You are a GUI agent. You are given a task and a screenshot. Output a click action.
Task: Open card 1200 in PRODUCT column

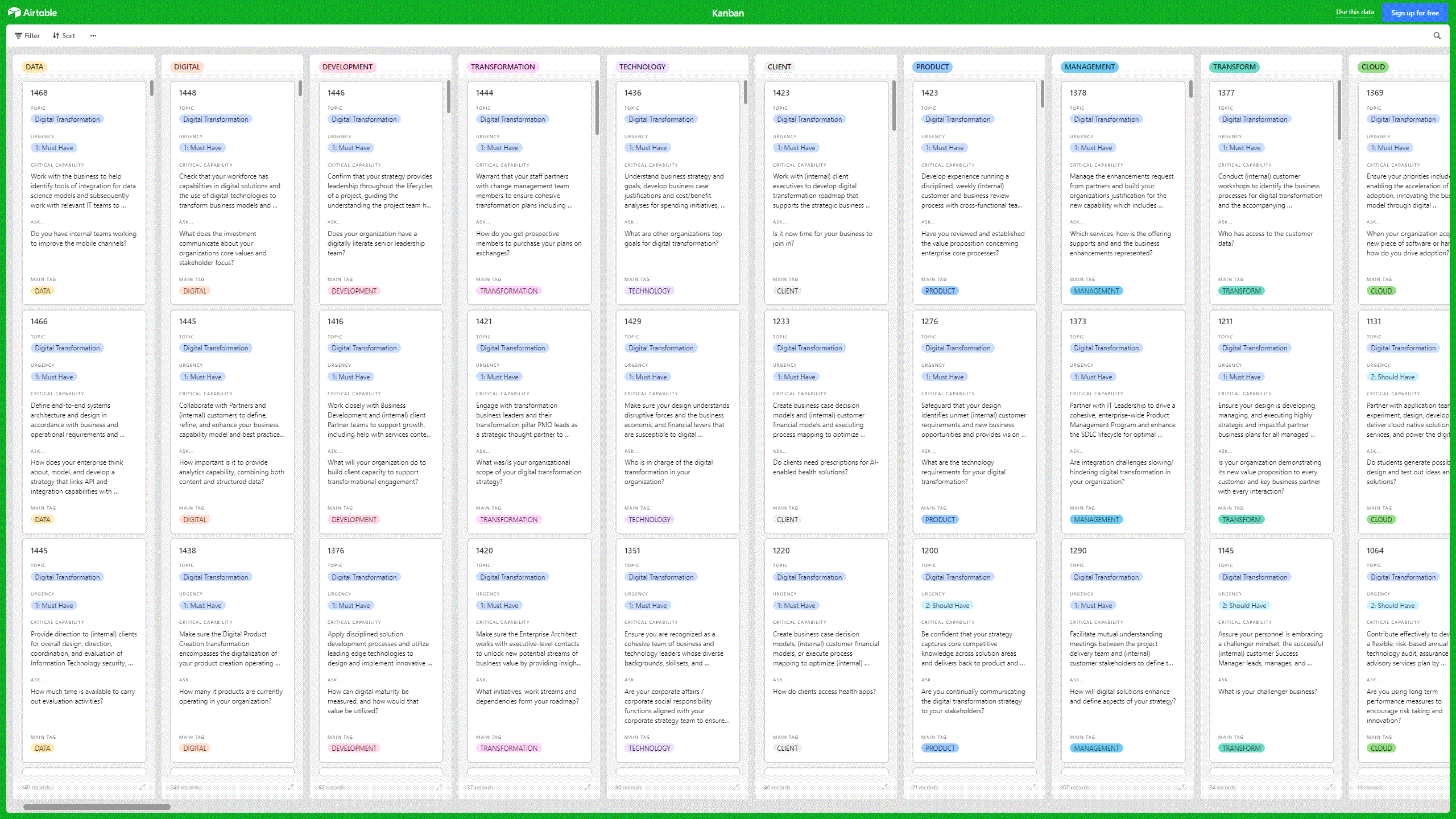pyautogui.click(x=975, y=651)
